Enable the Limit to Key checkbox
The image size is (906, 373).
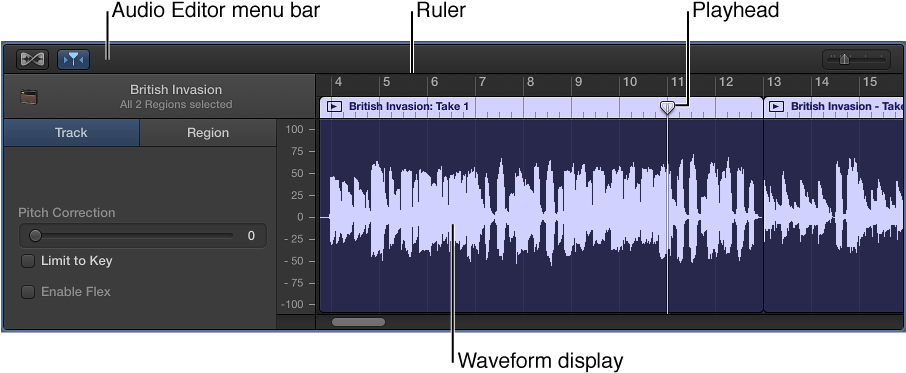coord(28,261)
